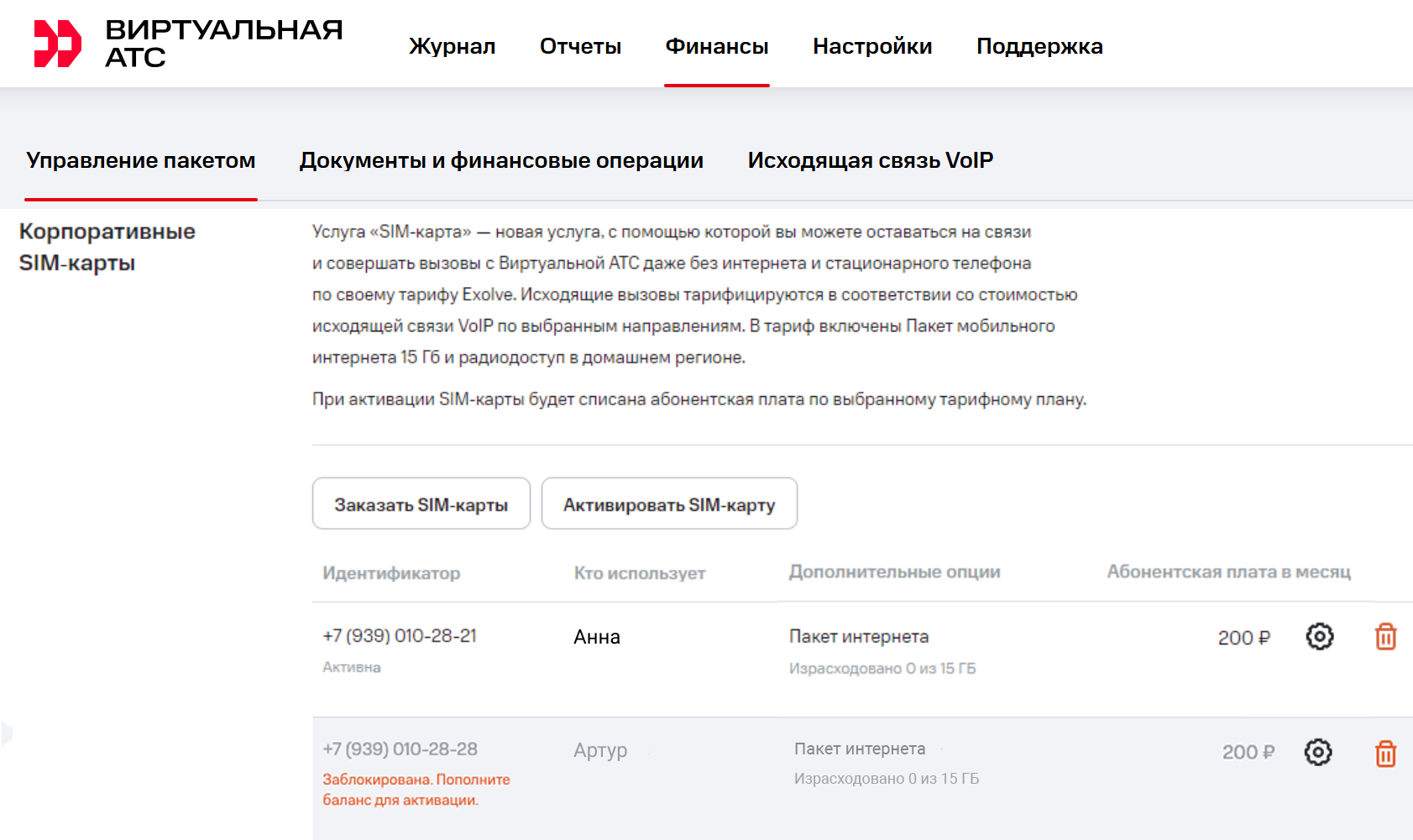Open the Отчеты menu
The height and width of the screenshot is (840, 1413).
(580, 46)
